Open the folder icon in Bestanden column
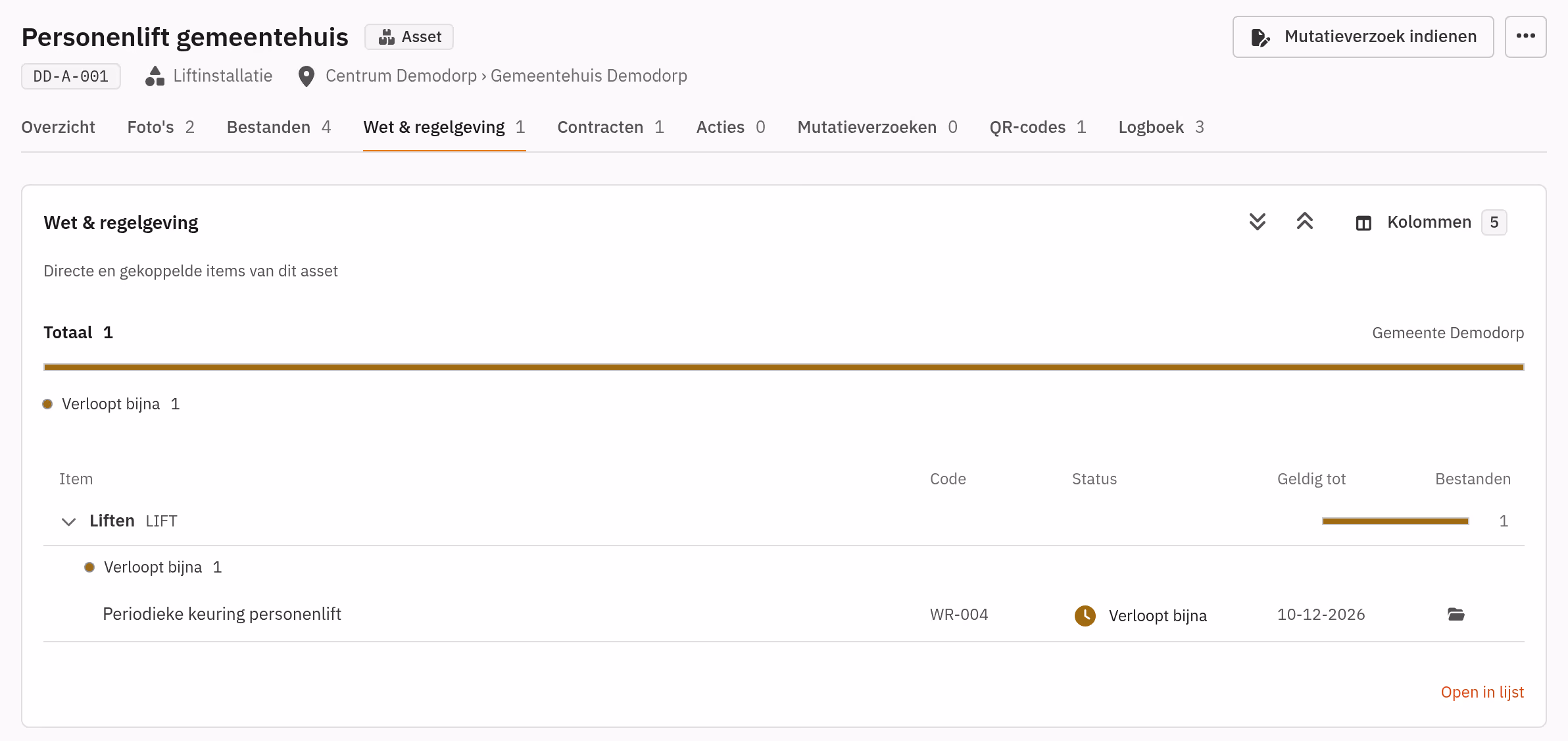The image size is (1568, 741). pos(1456,615)
